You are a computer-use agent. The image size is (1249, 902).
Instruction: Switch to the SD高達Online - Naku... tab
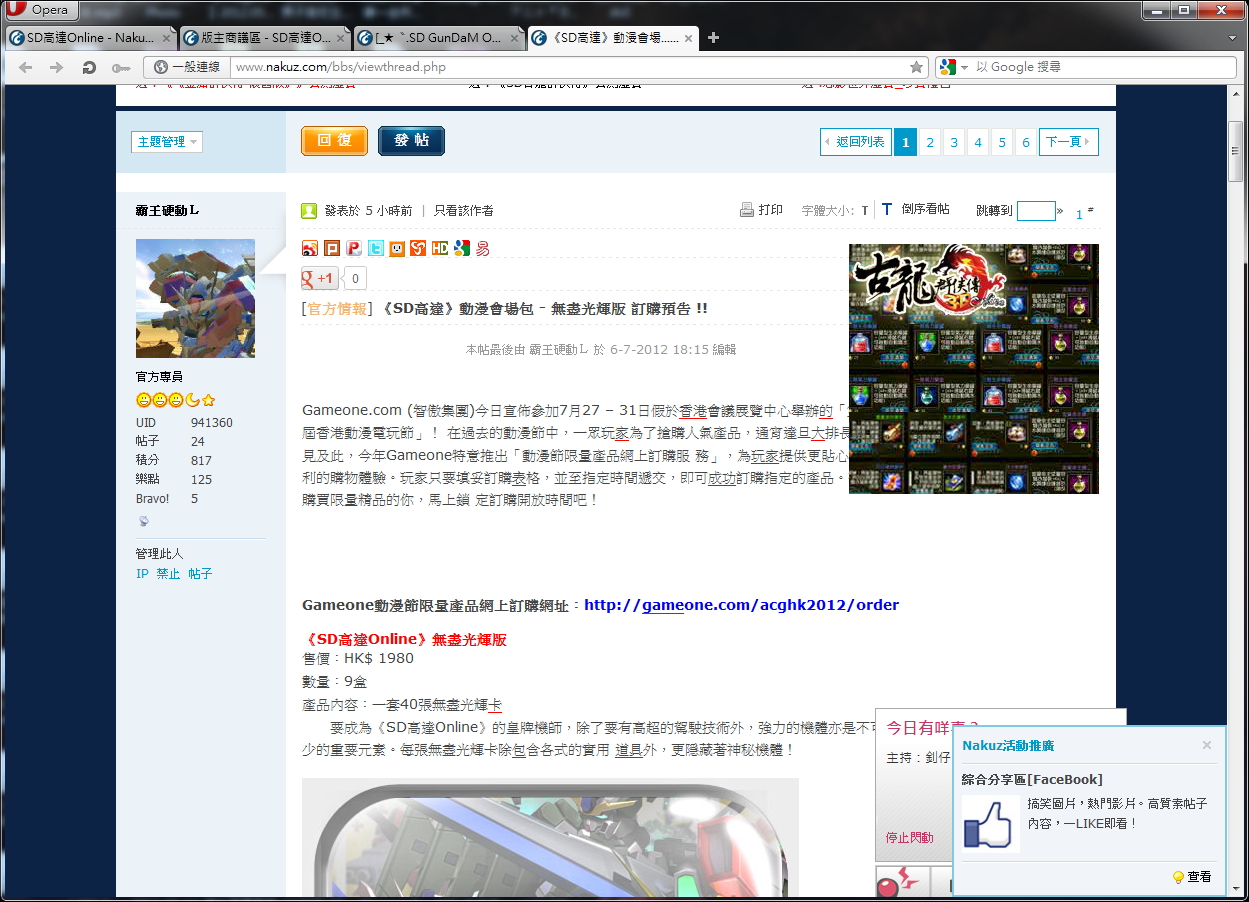(x=89, y=38)
